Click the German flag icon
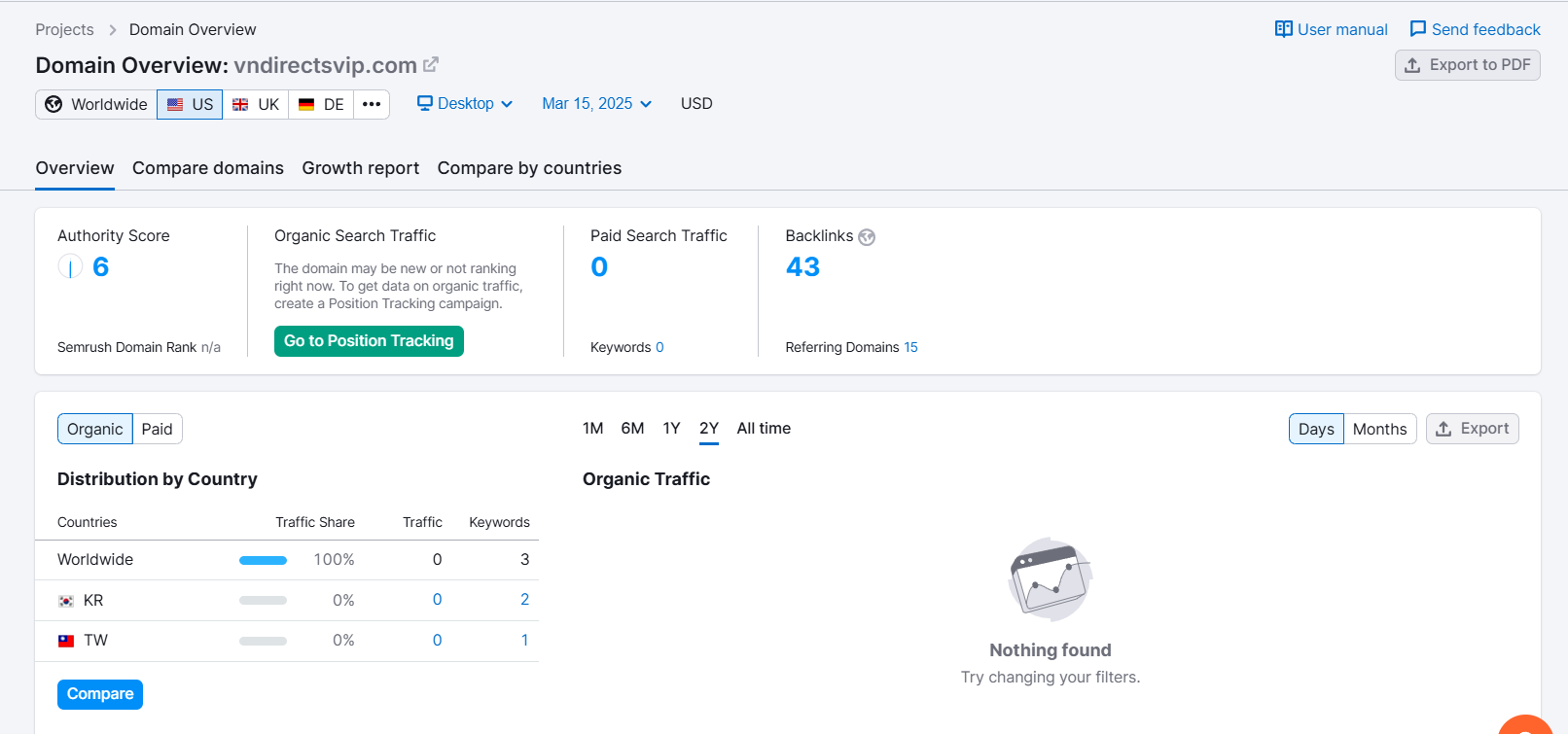 (306, 104)
